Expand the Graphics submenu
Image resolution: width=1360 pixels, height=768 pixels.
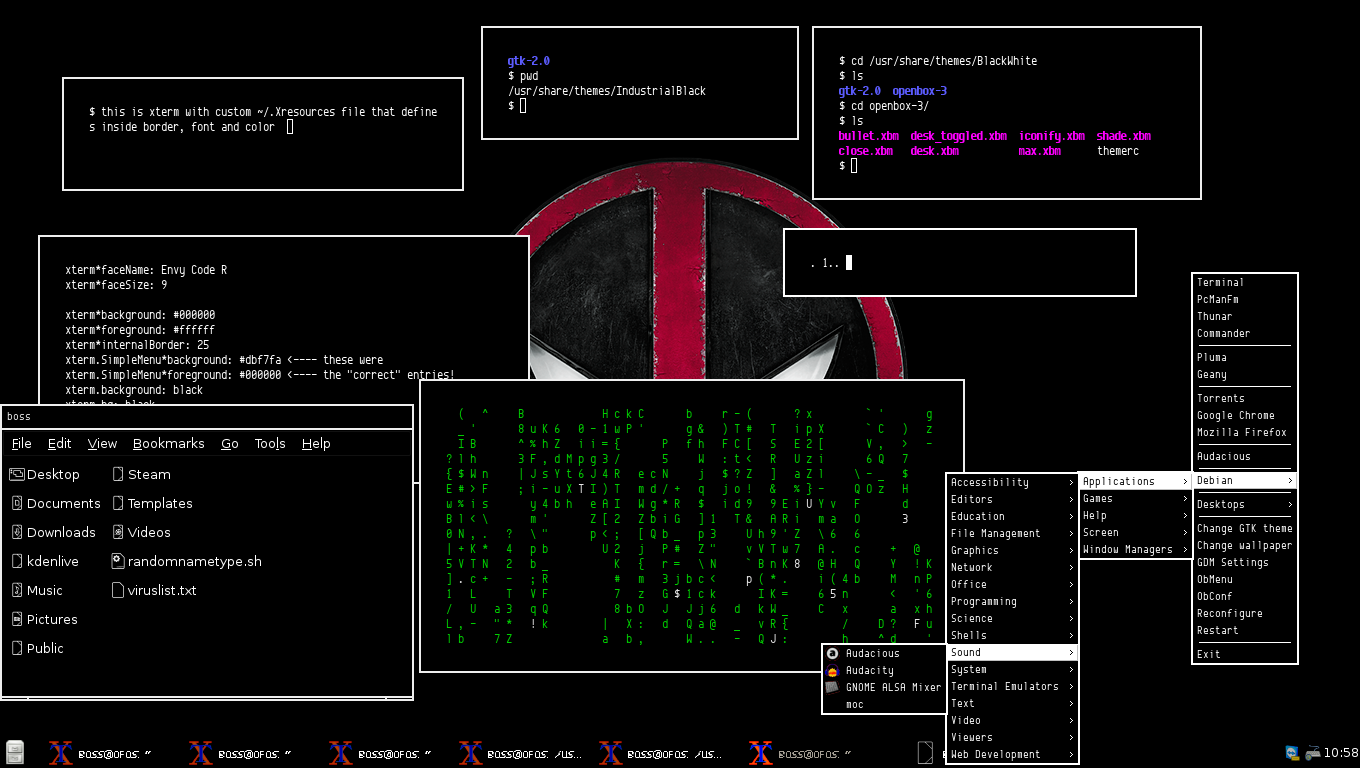(x=1012, y=550)
